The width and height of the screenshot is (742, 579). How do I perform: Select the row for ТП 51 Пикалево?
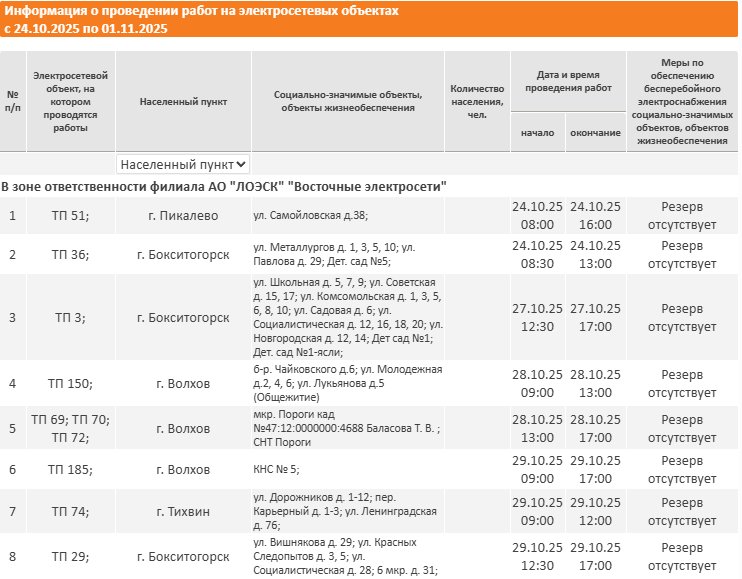tap(369, 216)
